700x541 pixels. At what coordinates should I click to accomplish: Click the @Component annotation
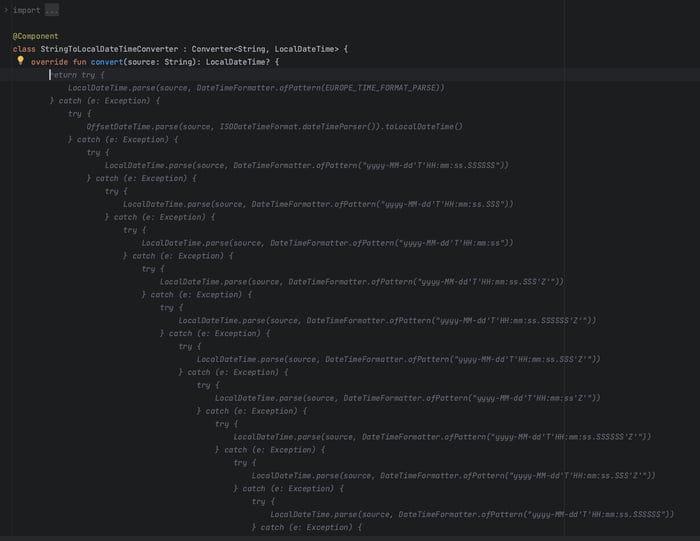(x=35, y=36)
